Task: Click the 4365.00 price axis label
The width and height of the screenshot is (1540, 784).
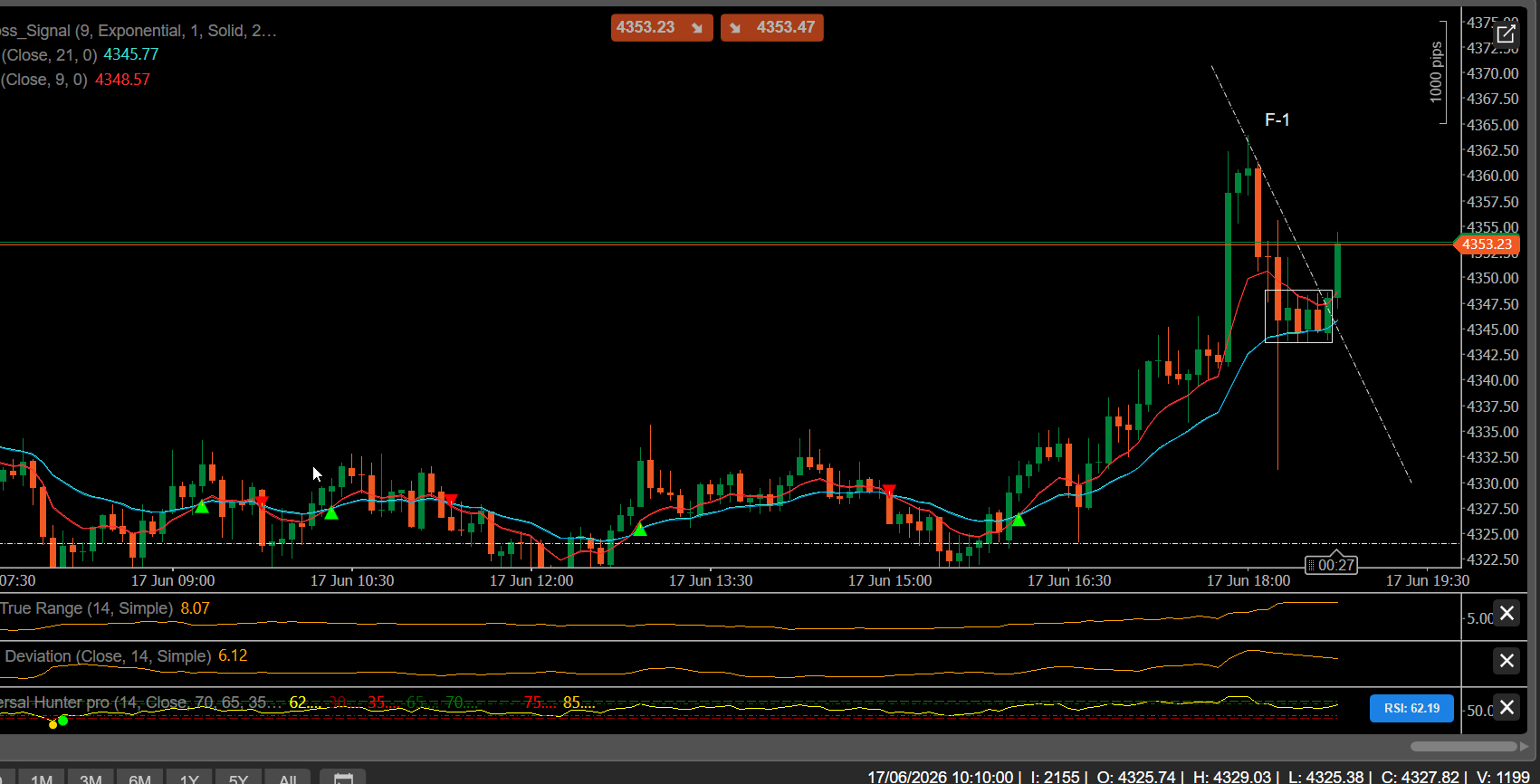Action: point(1493,125)
